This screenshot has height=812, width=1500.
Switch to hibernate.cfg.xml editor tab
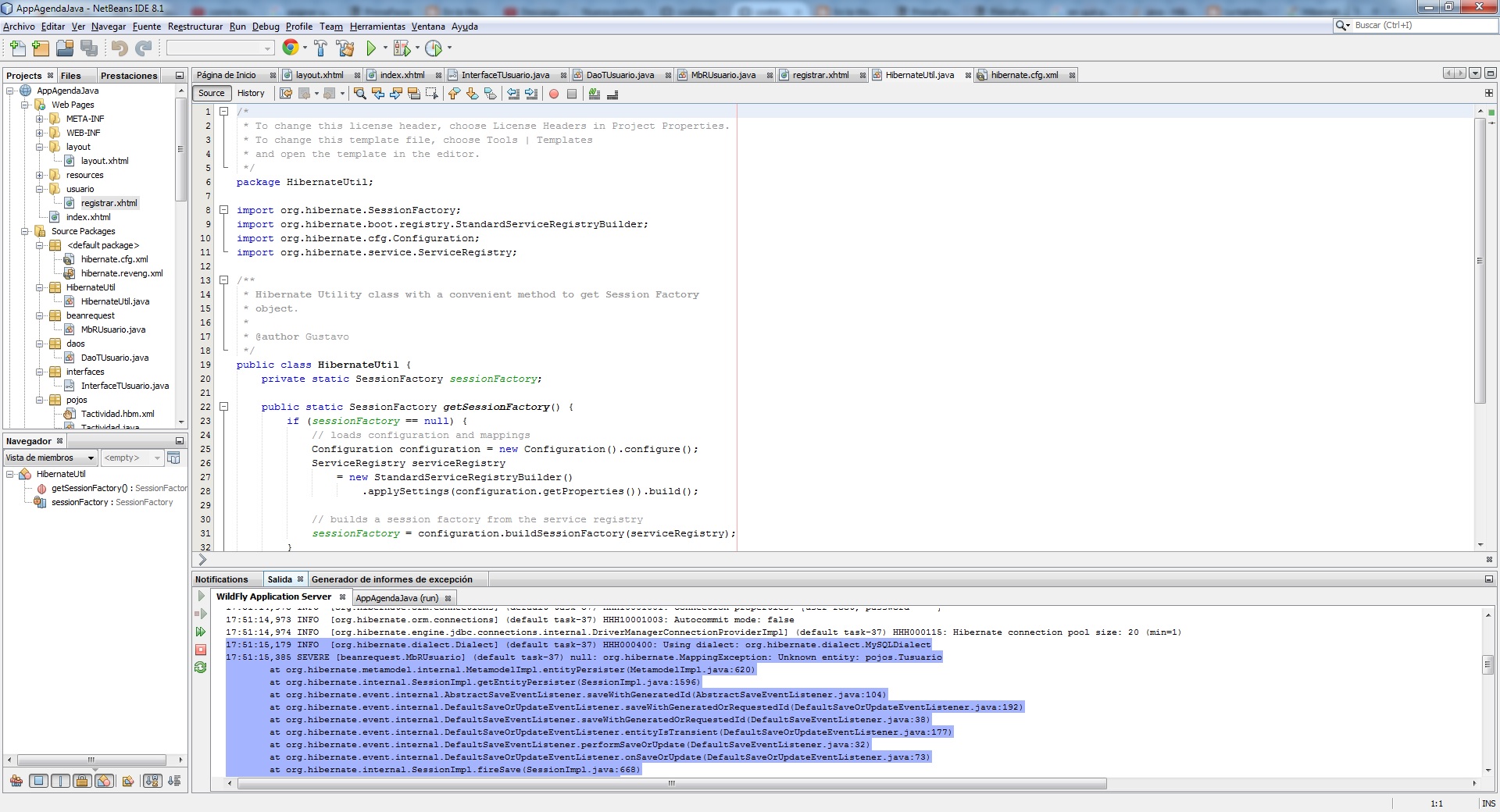click(x=1024, y=75)
